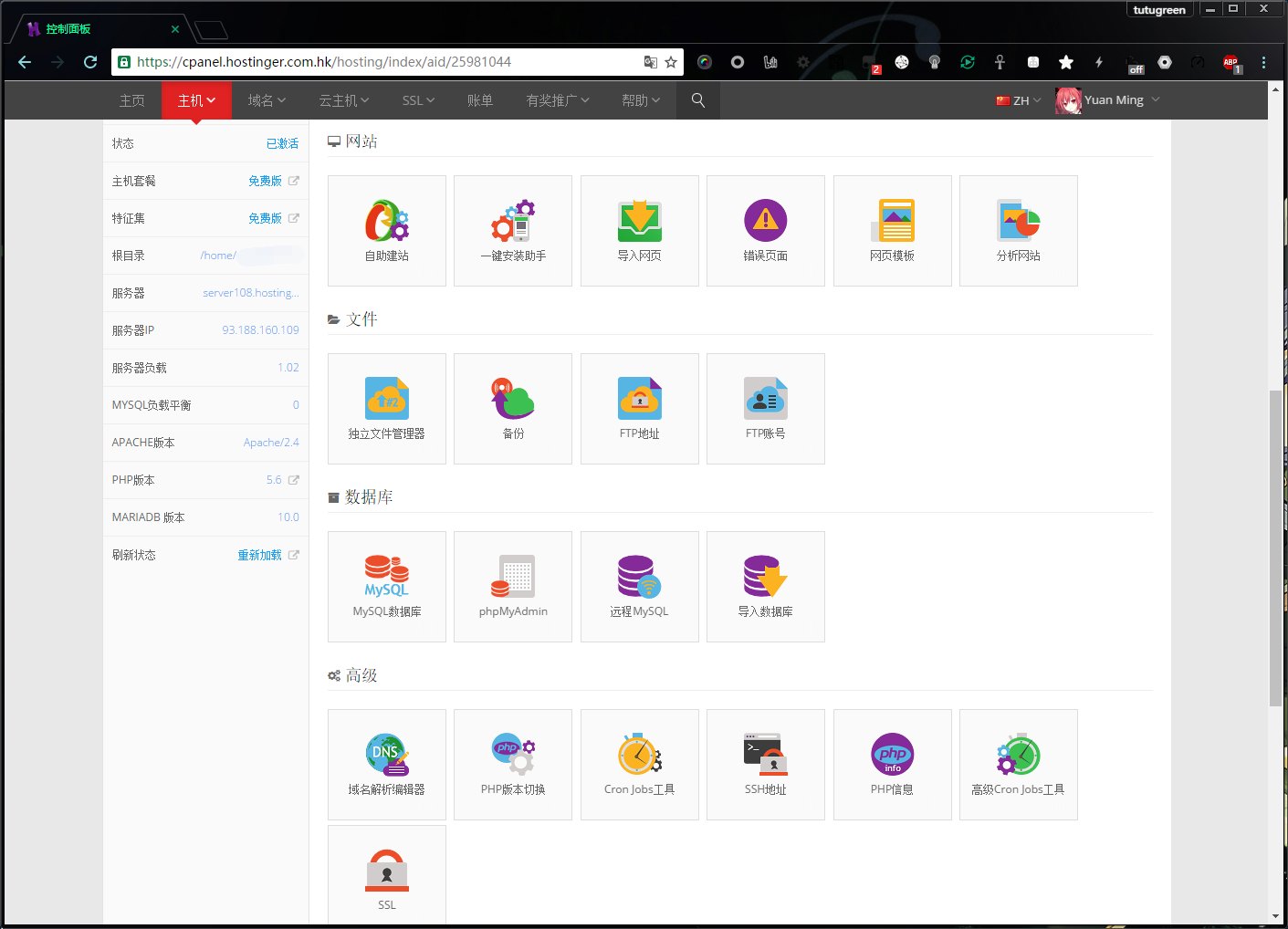Open the 导入网页 import website tile

[640, 231]
